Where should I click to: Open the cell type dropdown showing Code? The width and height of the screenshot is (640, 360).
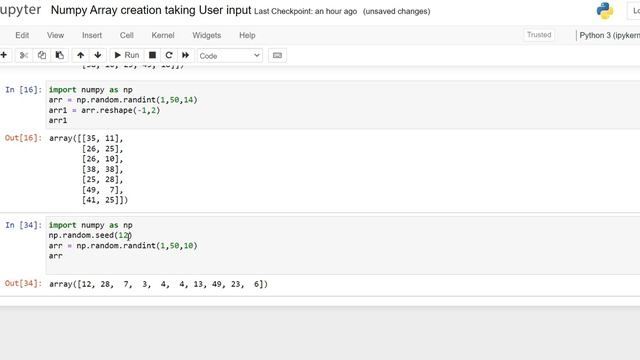[230, 56]
